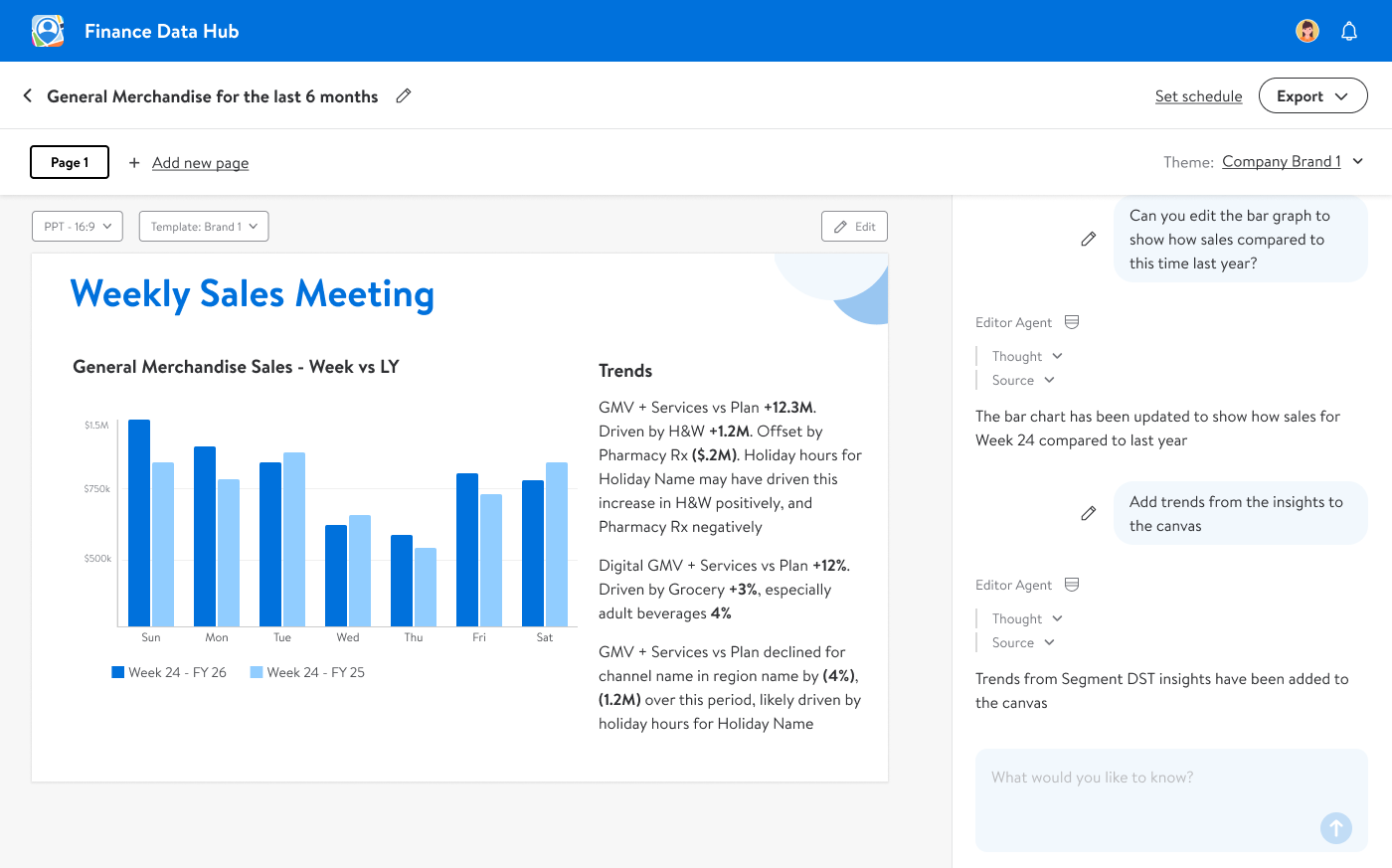Send message with the up arrow button
This screenshot has height=868, width=1392.
pyautogui.click(x=1335, y=827)
